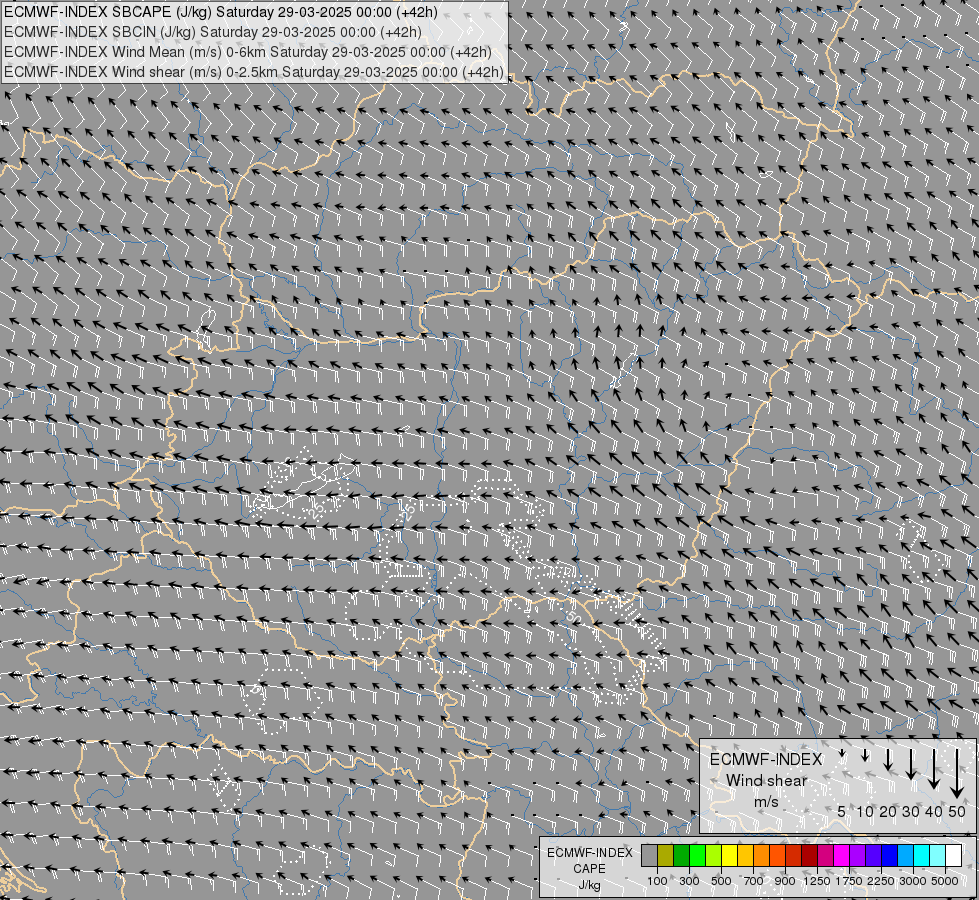The height and width of the screenshot is (900, 979).
Task: Click the '100' value on CAPE scale
Action: click(657, 881)
